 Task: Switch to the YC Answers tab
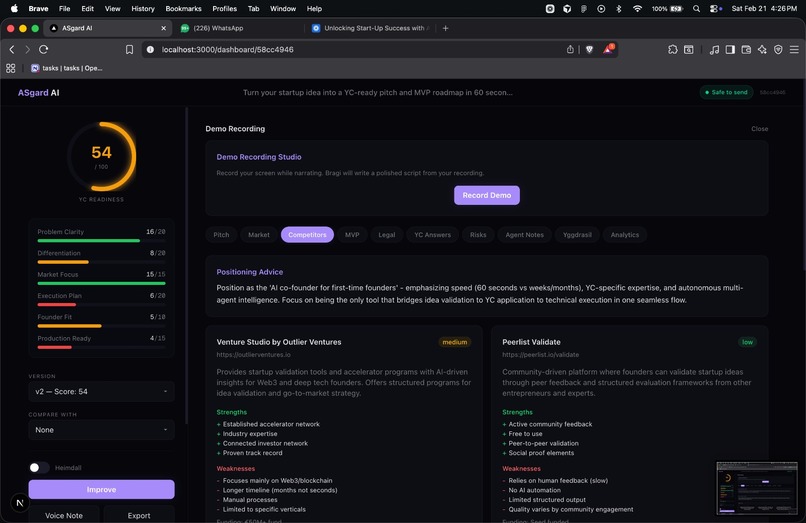click(x=432, y=235)
